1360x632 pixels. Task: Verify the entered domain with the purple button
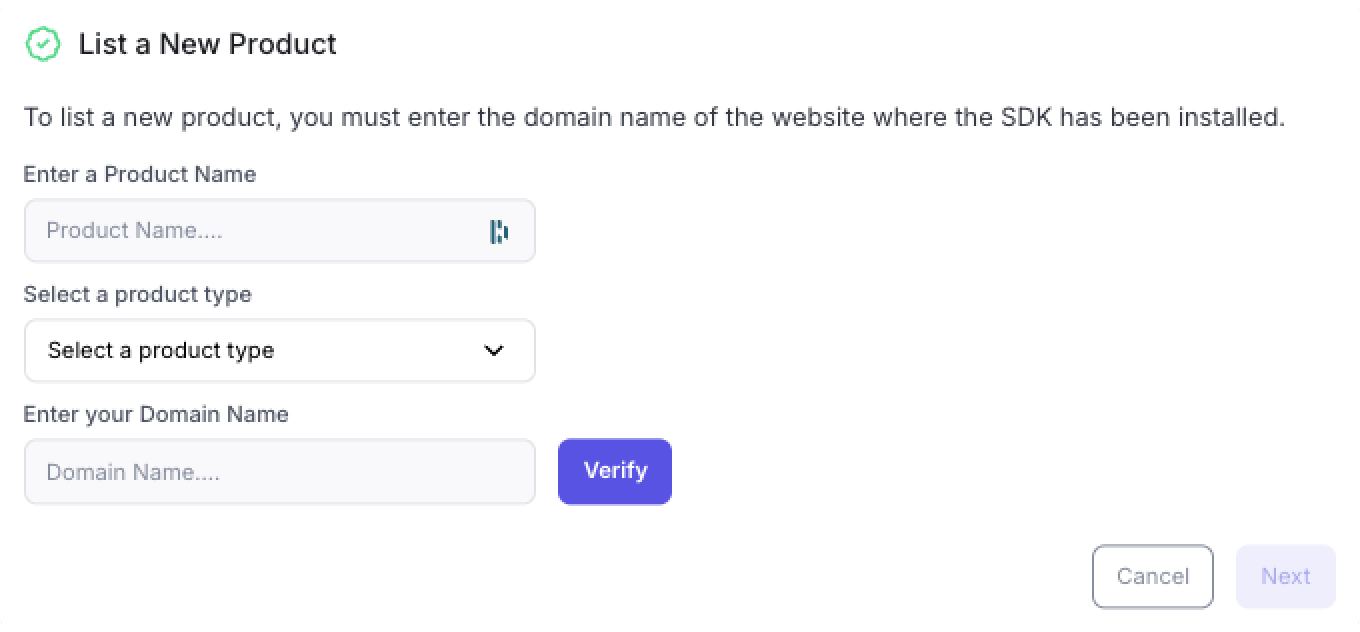click(x=615, y=471)
